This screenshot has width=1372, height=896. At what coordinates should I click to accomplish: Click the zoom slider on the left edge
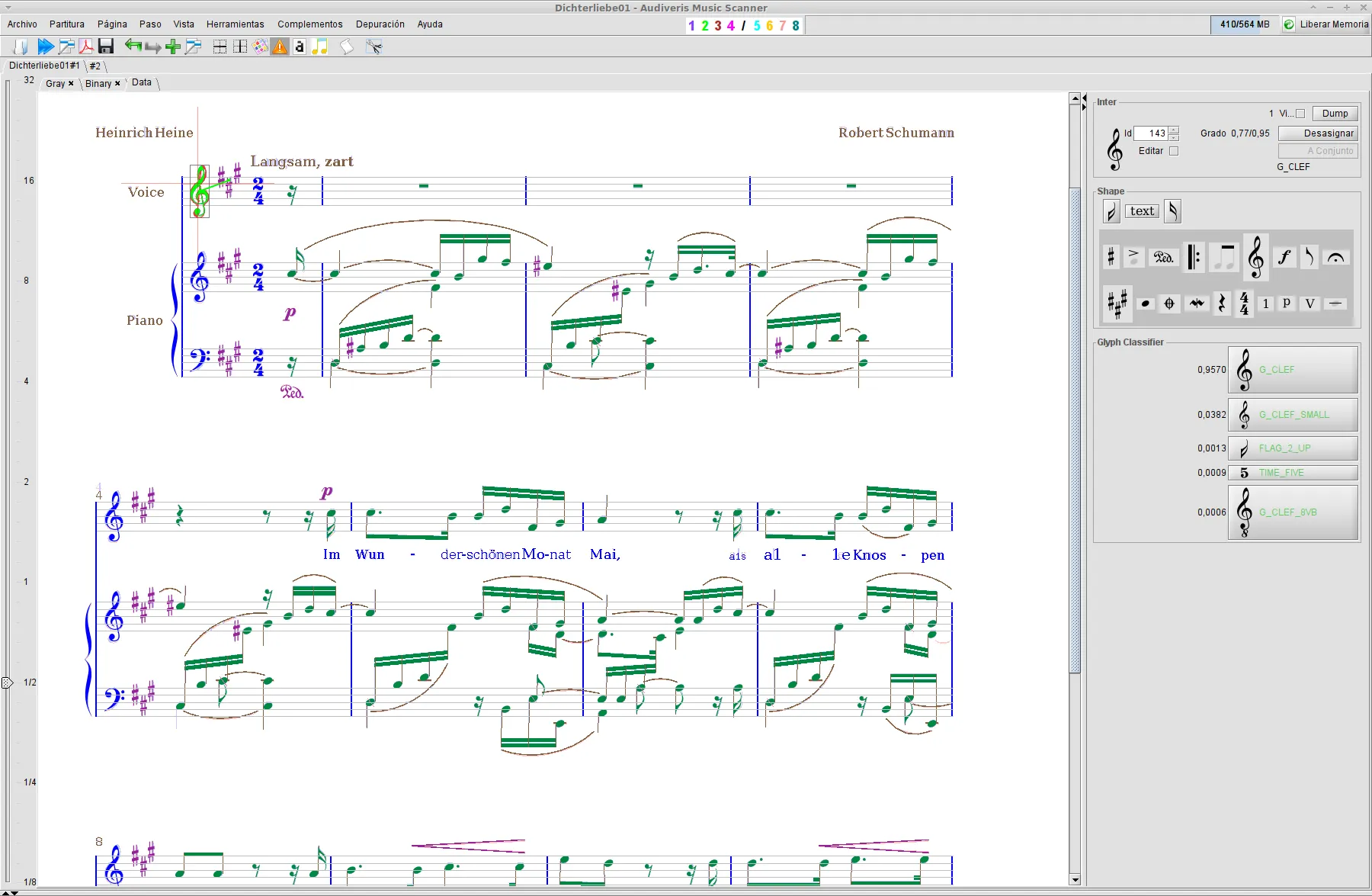(x=8, y=682)
